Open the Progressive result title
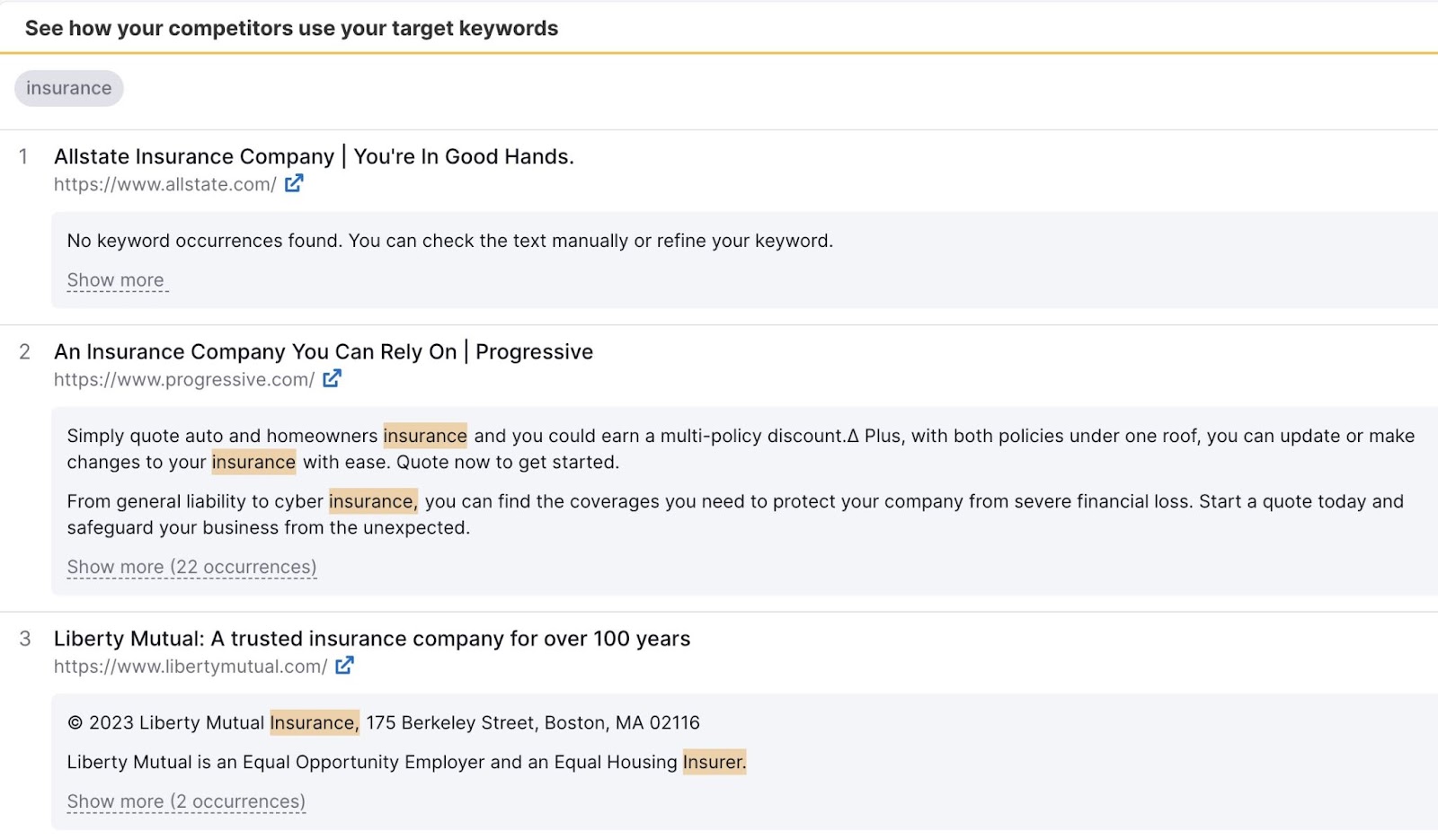This screenshot has height=840, width=1438. 323,351
